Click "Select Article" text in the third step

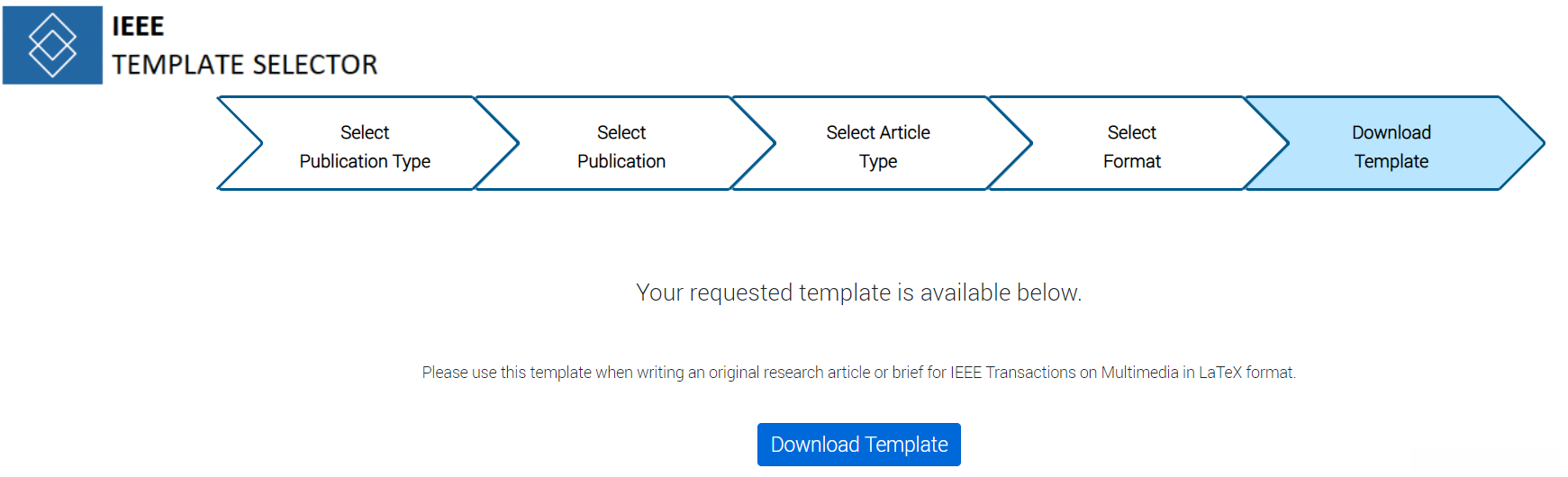point(878,132)
